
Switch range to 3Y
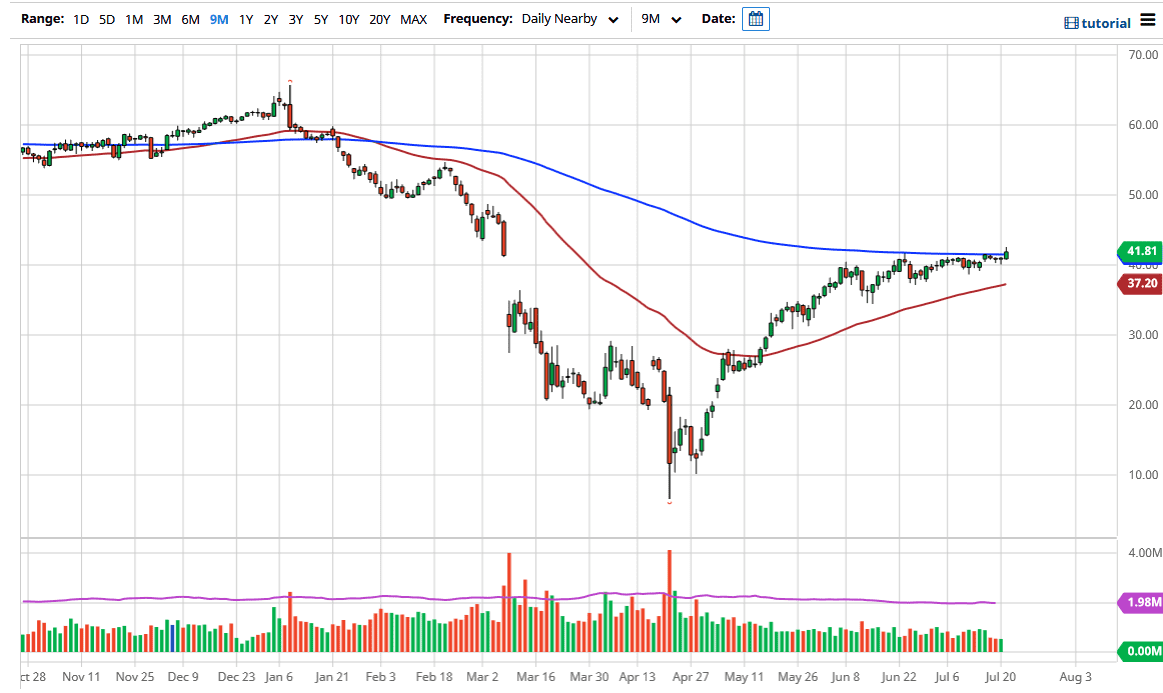(295, 19)
